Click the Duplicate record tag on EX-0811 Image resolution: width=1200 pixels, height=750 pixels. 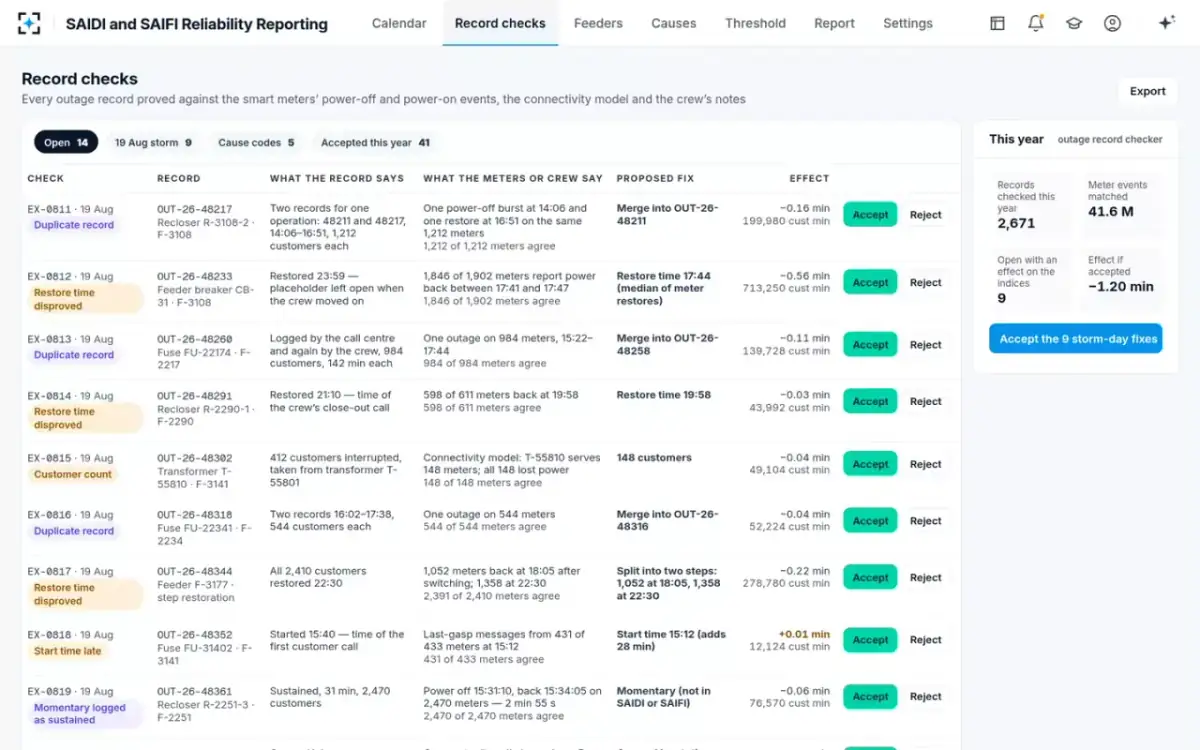click(x=74, y=225)
